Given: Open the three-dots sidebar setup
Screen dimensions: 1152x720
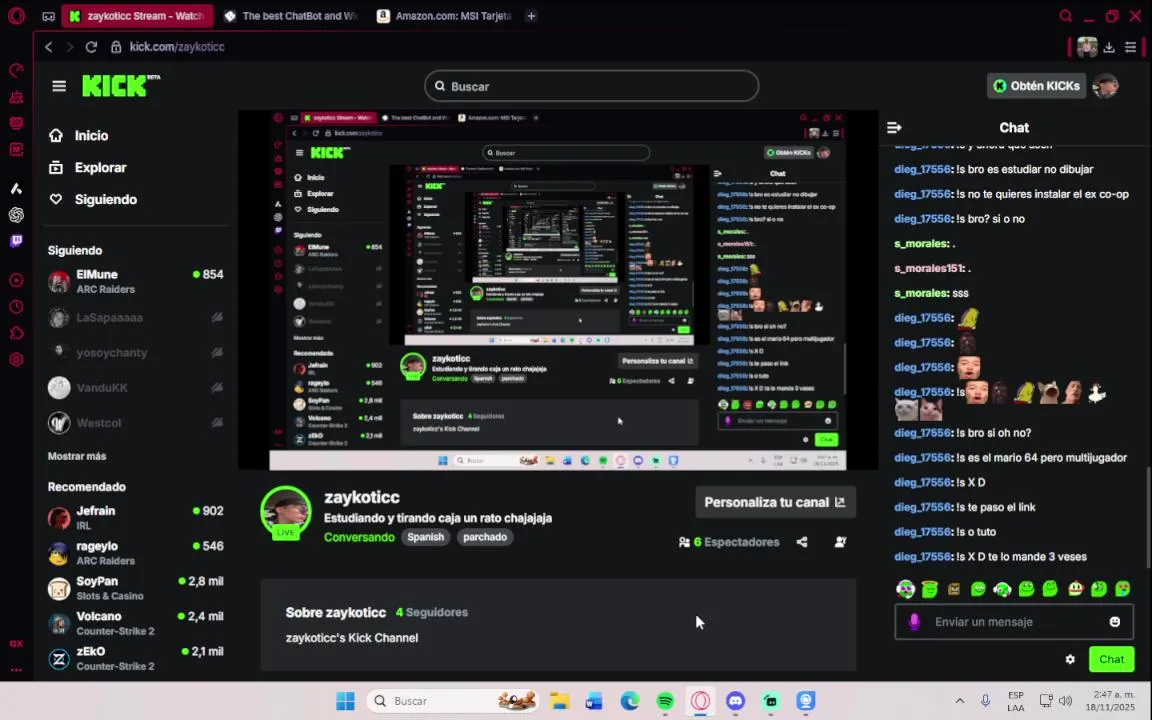Looking at the screenshot, I should point(16,669).
